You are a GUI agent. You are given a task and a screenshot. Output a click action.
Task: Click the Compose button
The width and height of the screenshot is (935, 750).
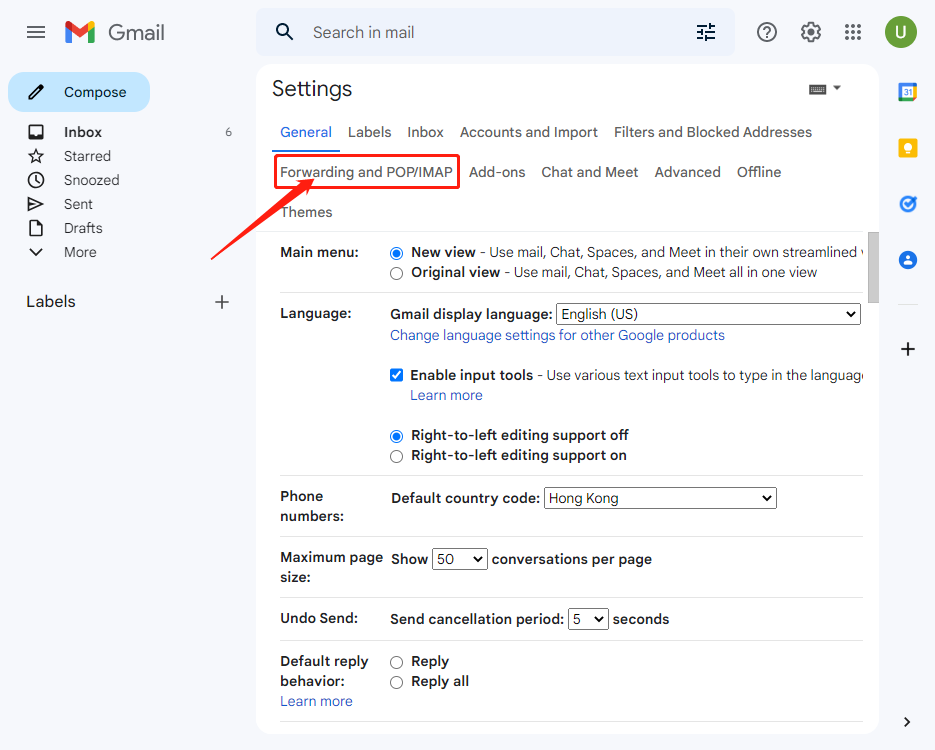click(x=80, y=92)
